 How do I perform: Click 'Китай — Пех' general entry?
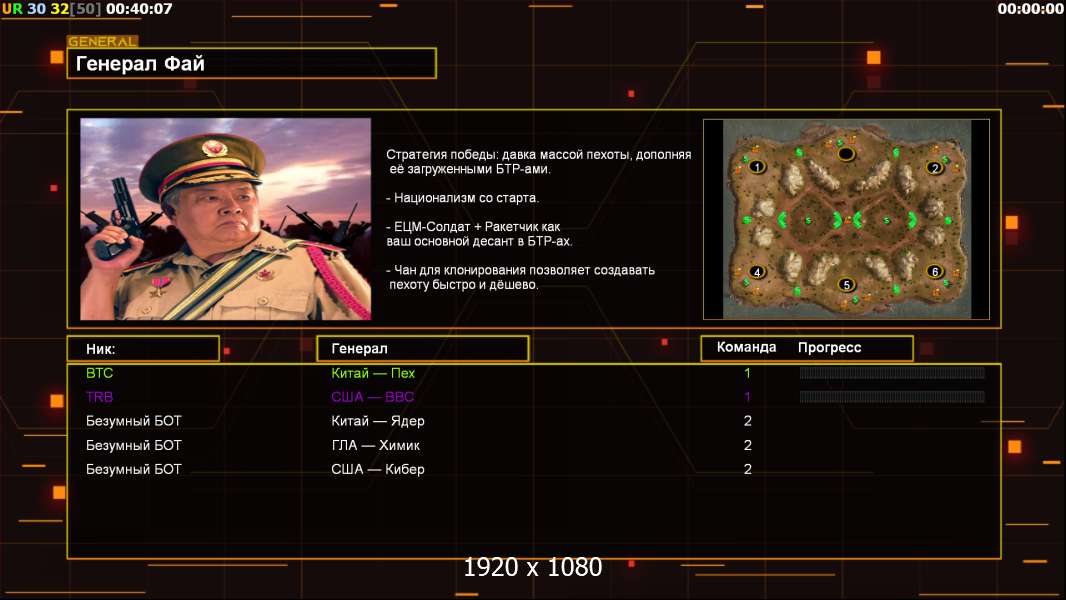point(373,373)
